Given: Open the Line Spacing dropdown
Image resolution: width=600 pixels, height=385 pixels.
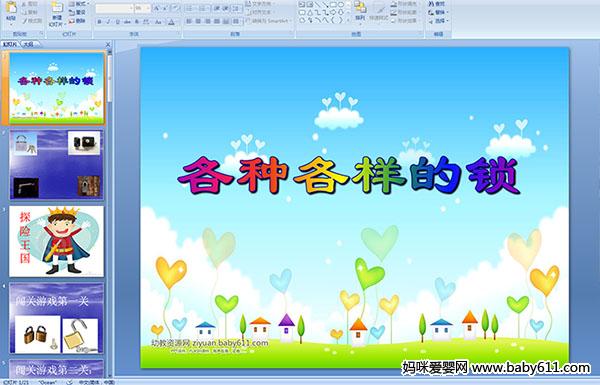Looking at the screenshot, I should tap(237, 8).
